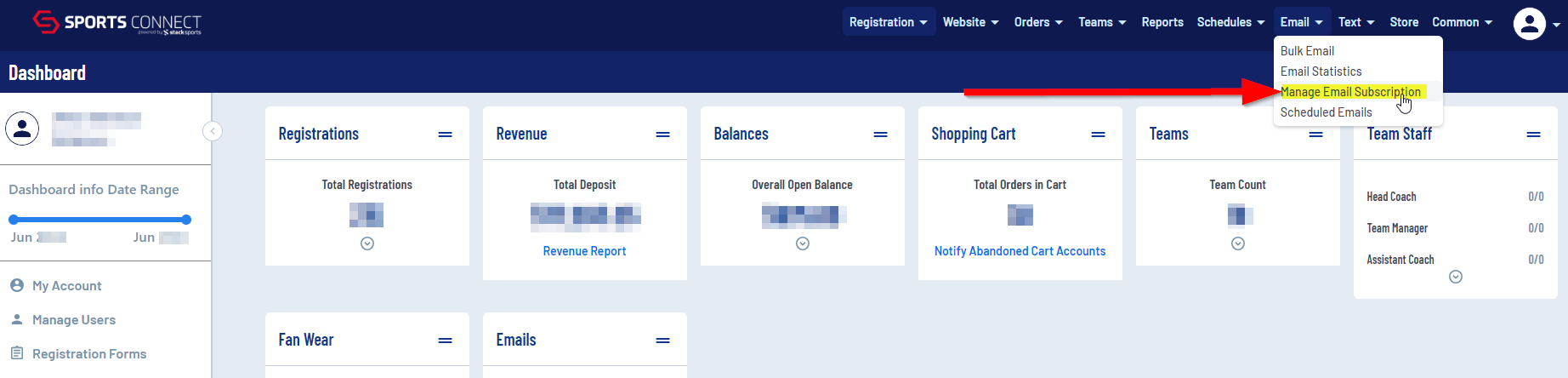
Task: Click the Team Staff card menu icon
Action: [x=1533, y=135]
